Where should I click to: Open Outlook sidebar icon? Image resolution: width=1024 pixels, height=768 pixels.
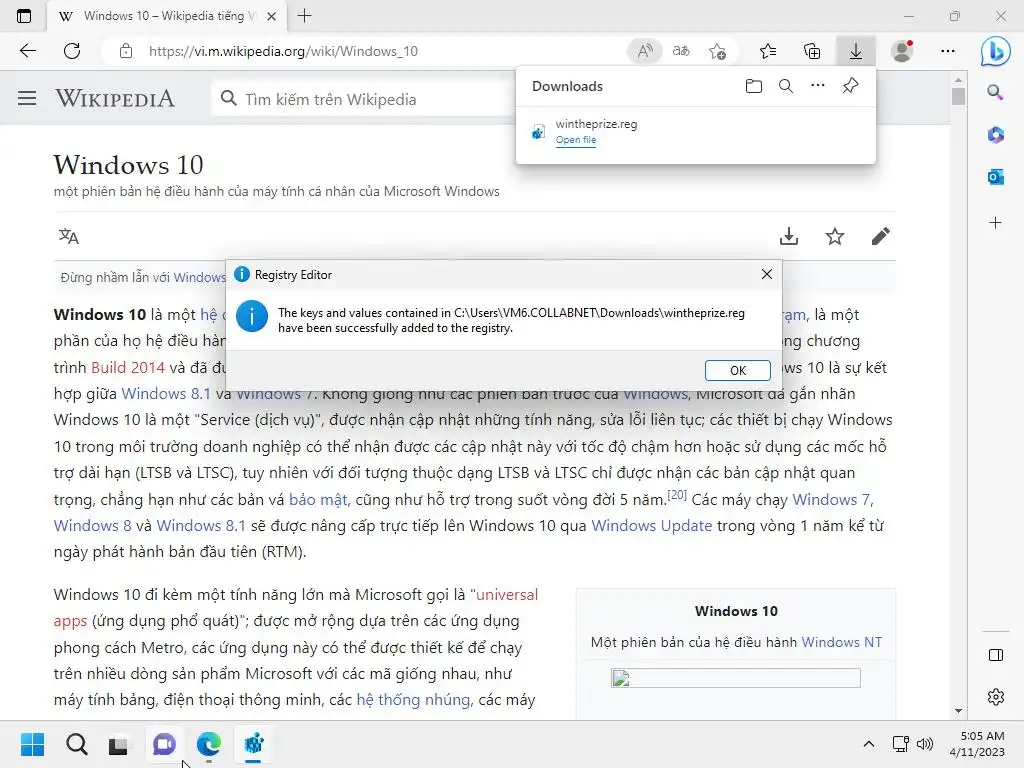tap(995, 177)
